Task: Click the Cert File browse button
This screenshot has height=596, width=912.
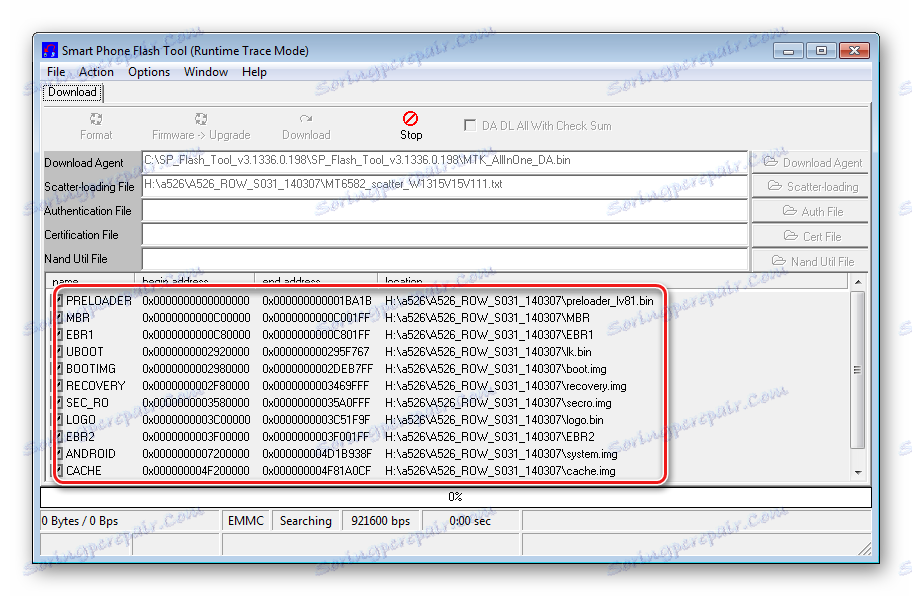Action: point(810,236)
